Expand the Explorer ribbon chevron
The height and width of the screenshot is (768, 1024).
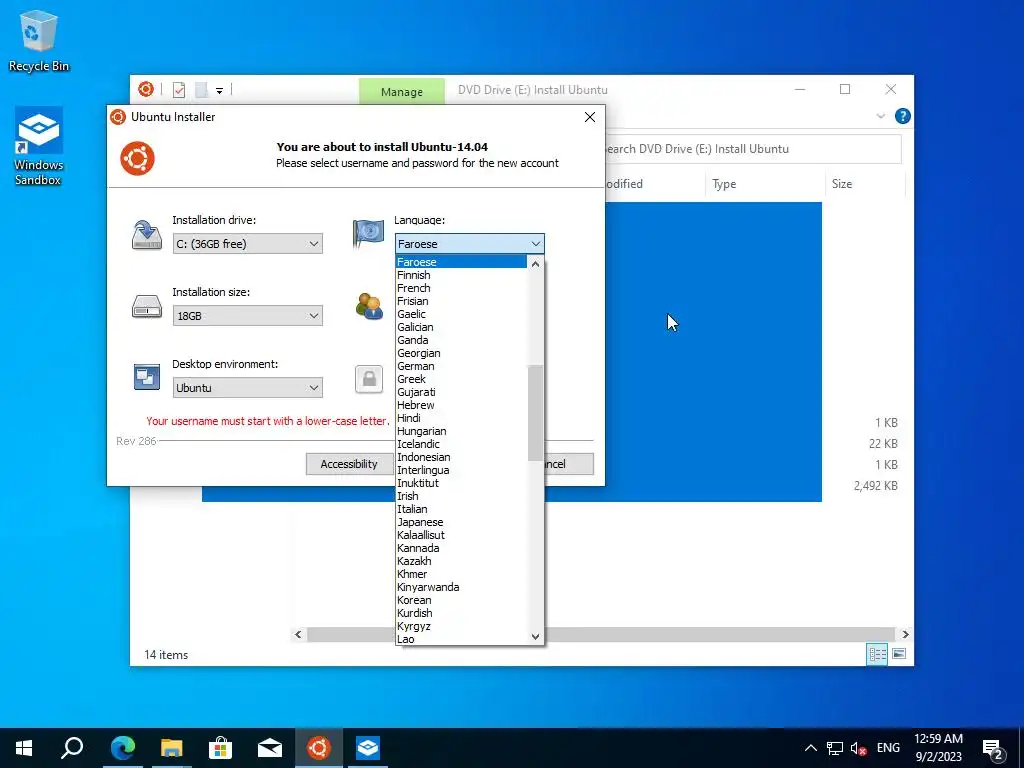(880, 116)
